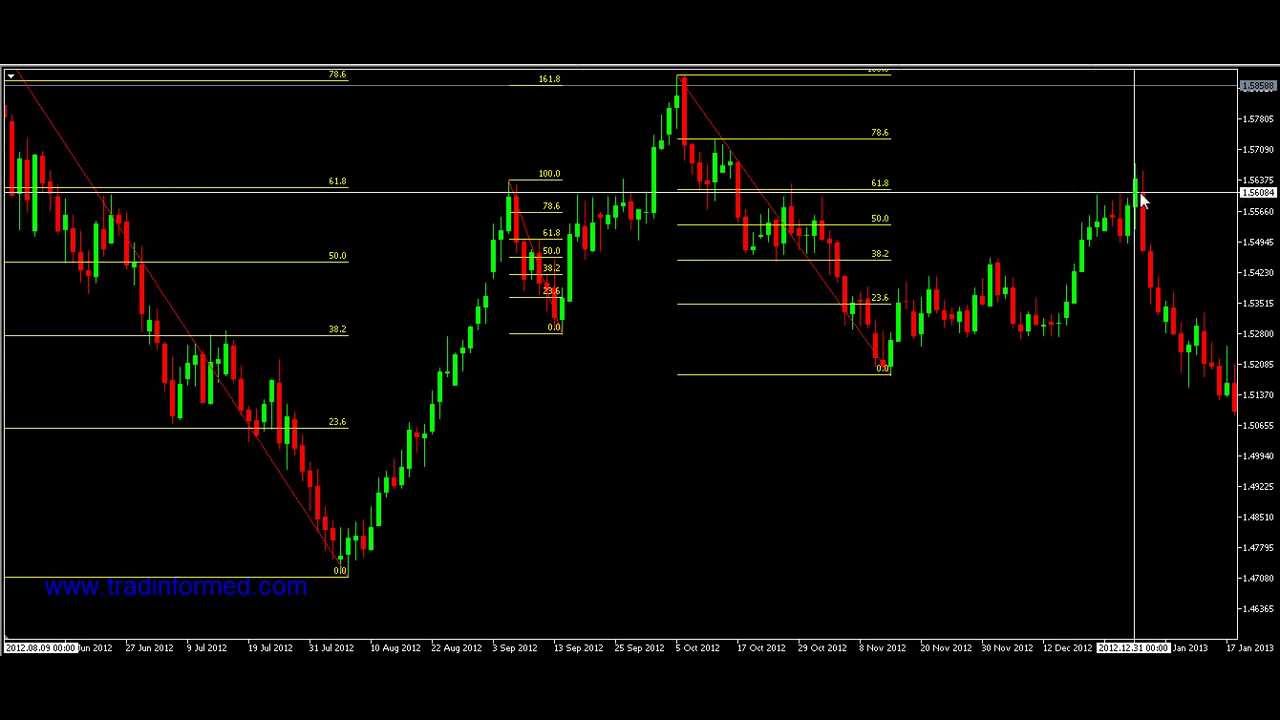Select the 0.0 level at the July 2012 low
The height and width of the screenshot is (720, 1280).
tap(340, 571)
